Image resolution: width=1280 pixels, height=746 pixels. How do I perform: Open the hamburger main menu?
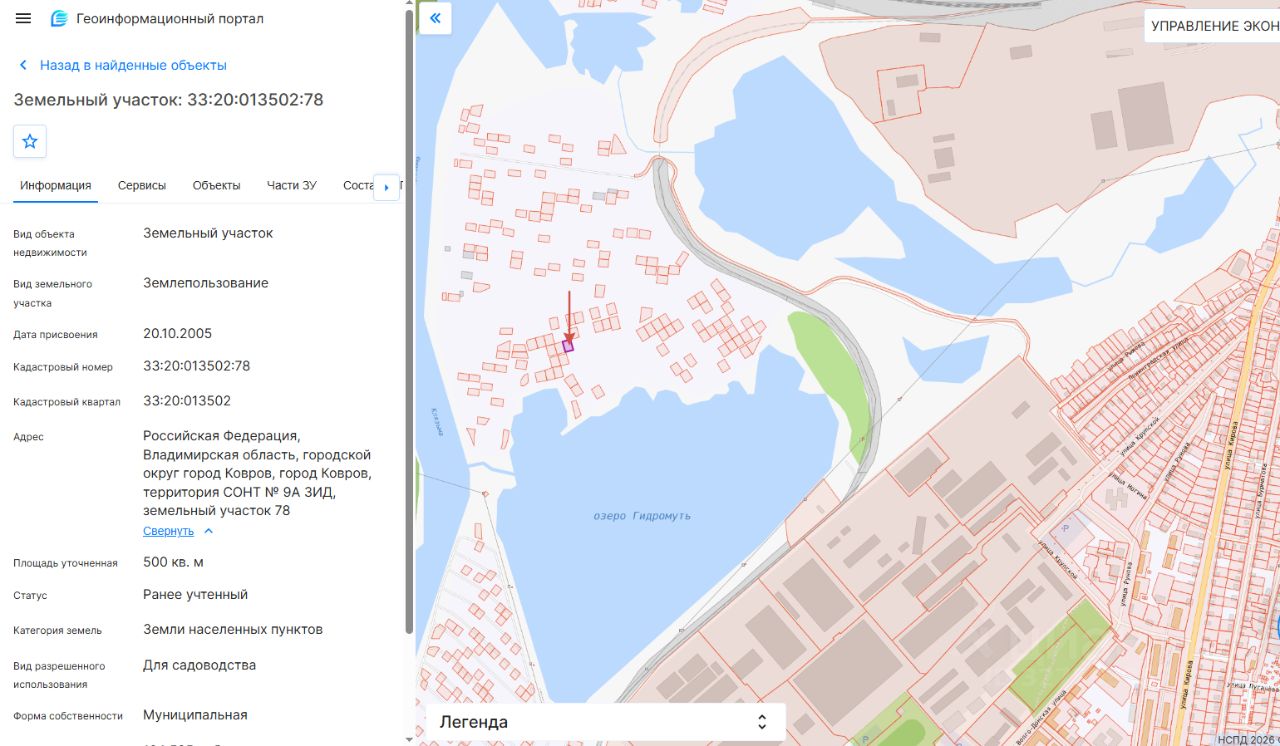pos(23,19)
